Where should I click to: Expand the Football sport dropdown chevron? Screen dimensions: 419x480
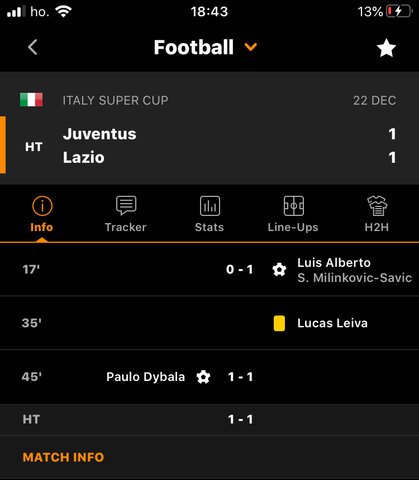(251, 47)
